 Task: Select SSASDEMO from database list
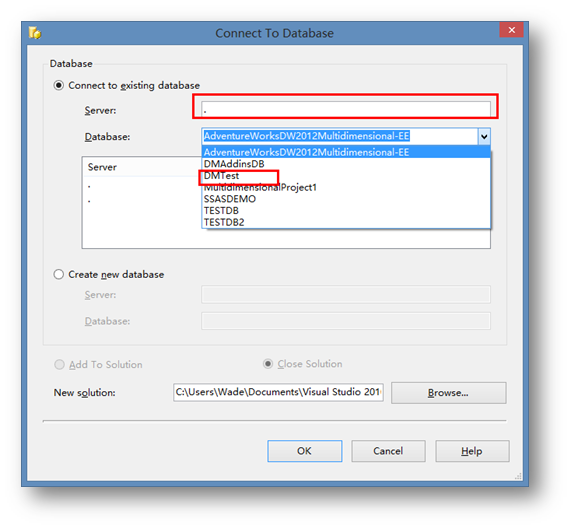click(x=346, y=199)
